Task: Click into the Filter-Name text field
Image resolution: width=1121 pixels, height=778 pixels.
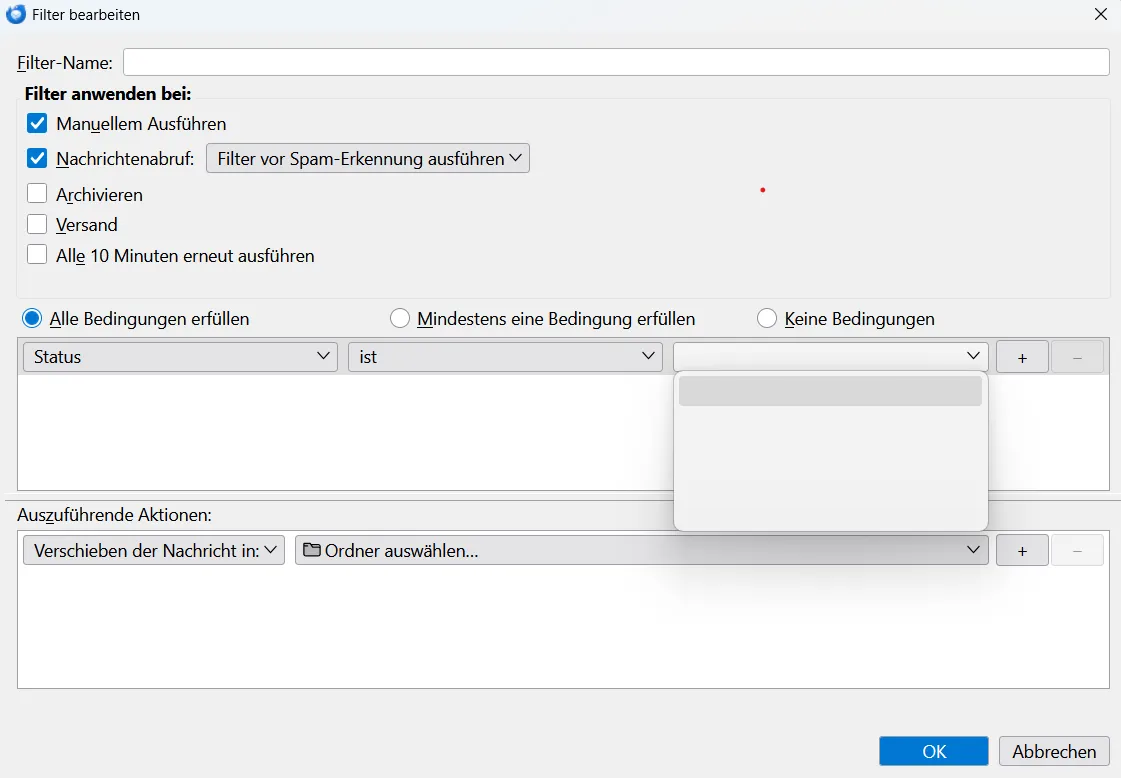Action: pos(615,62)
